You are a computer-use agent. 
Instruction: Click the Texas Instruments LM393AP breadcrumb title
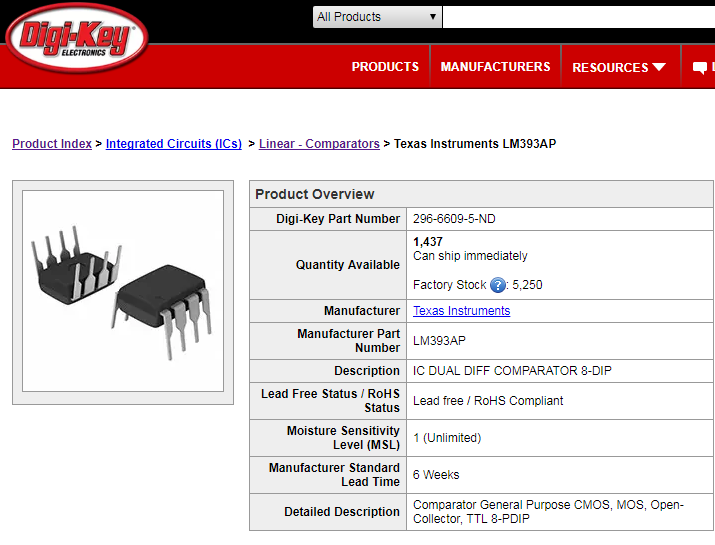click(475, 144)
